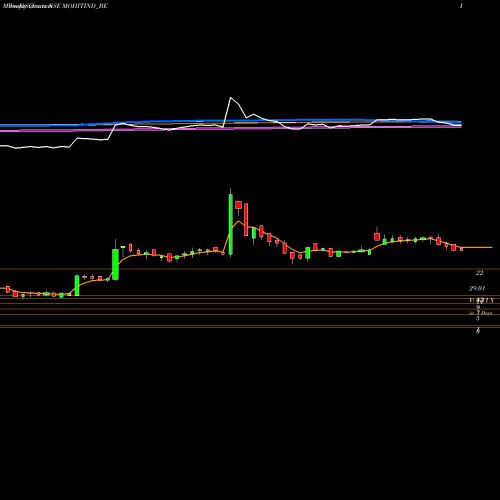
Task: Click the NSE MOHITIND_BE chart title
Action: pos(79,6)
